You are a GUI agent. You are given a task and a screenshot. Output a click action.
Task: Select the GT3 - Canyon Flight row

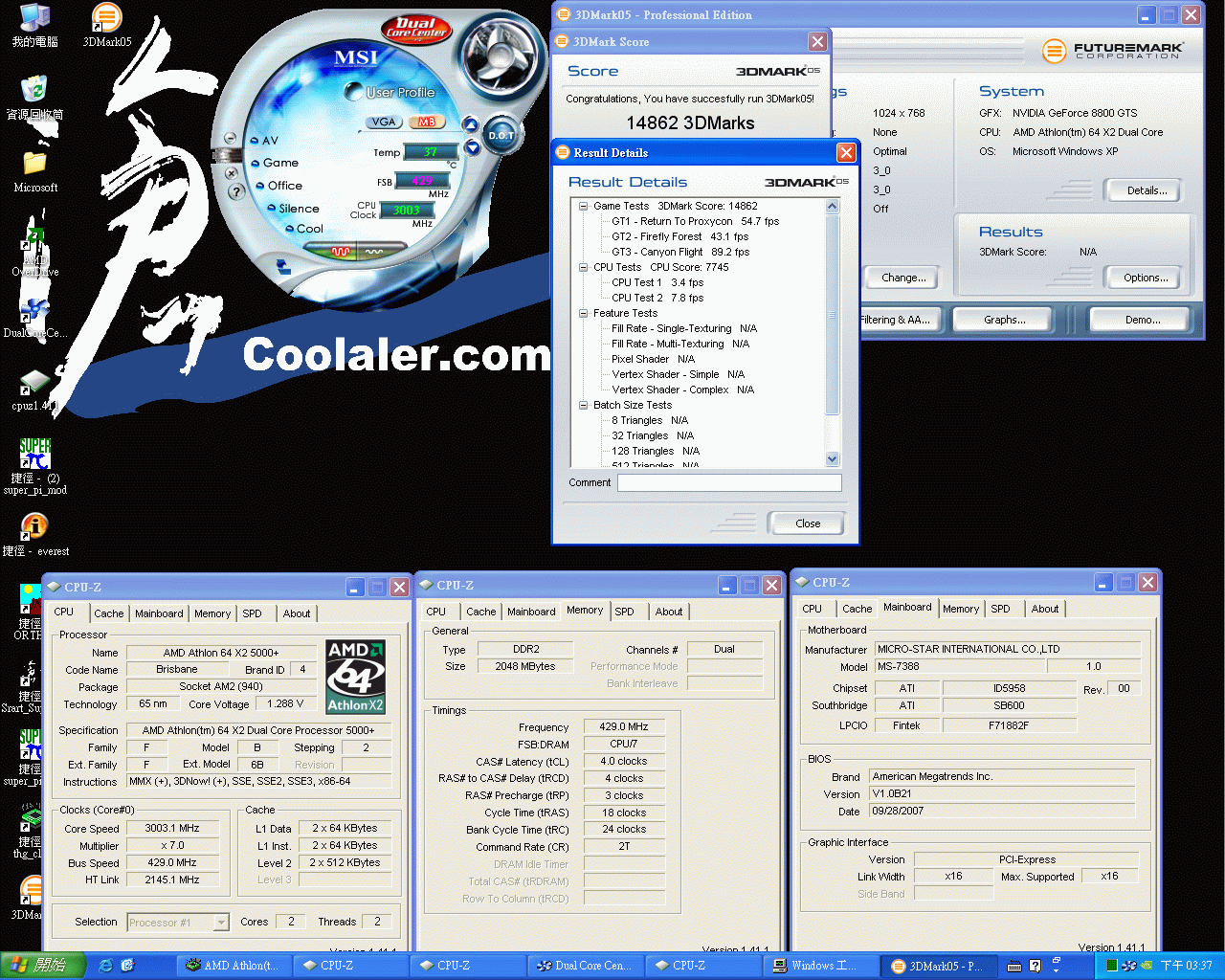pos(680,252)
